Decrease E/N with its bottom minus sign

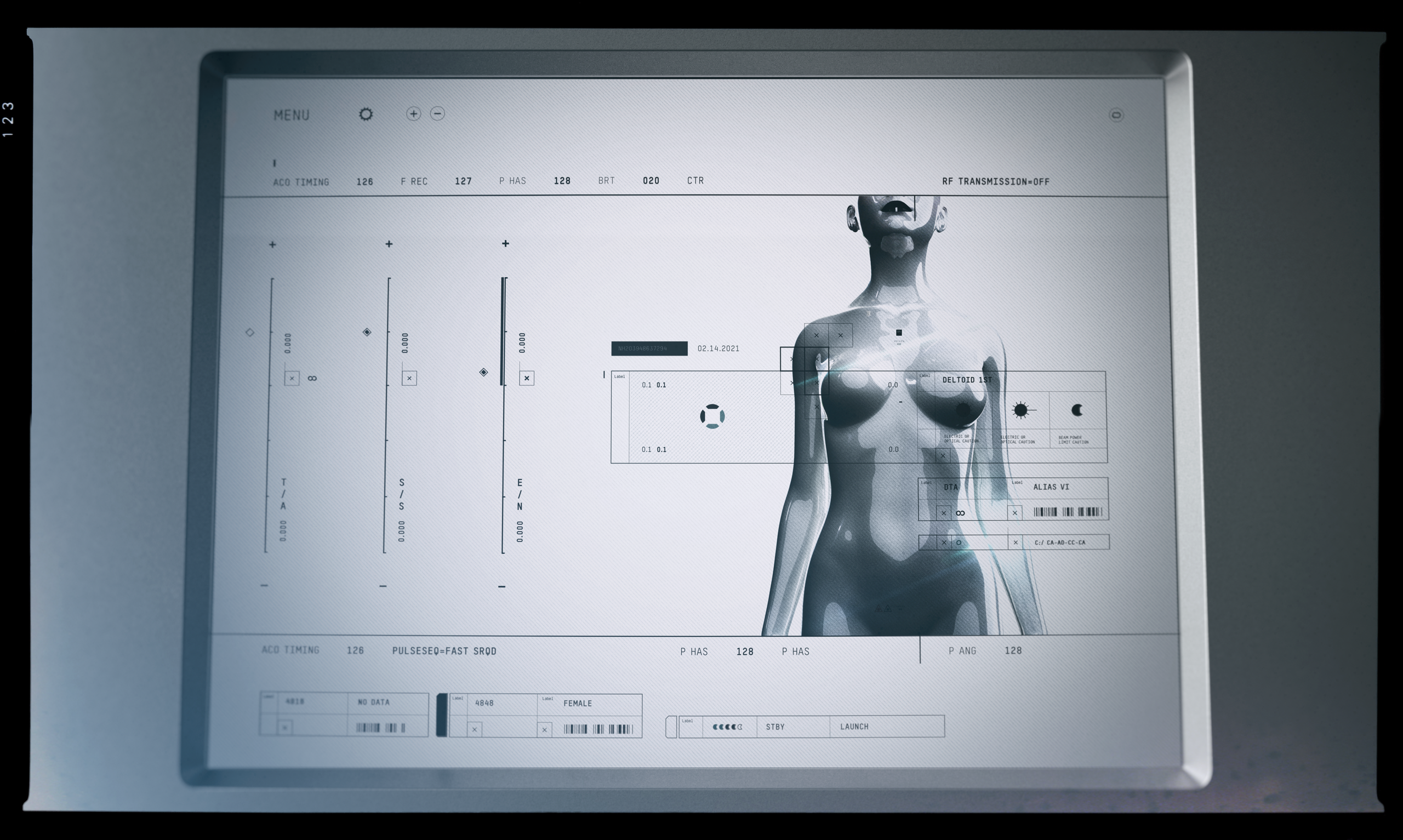[501, 586]
